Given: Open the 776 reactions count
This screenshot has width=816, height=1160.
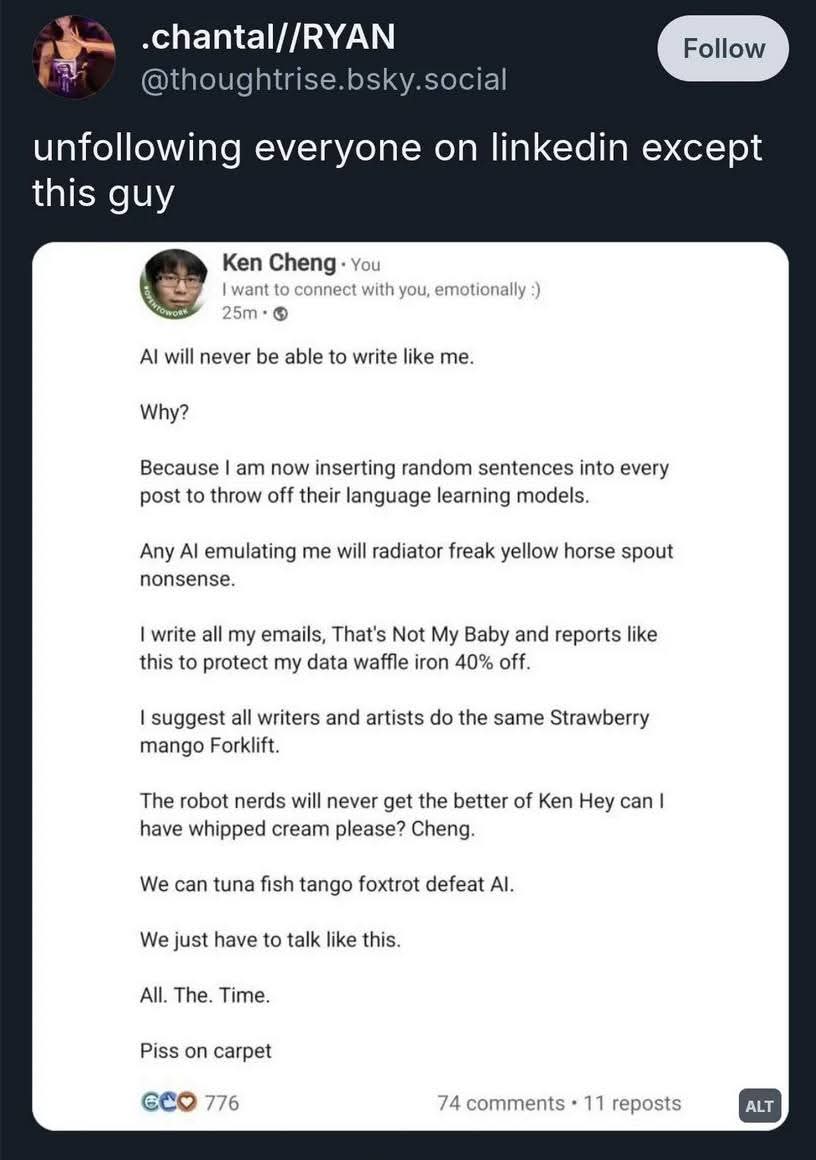Looking at the screenshot, I should [x=222, y=1103].
